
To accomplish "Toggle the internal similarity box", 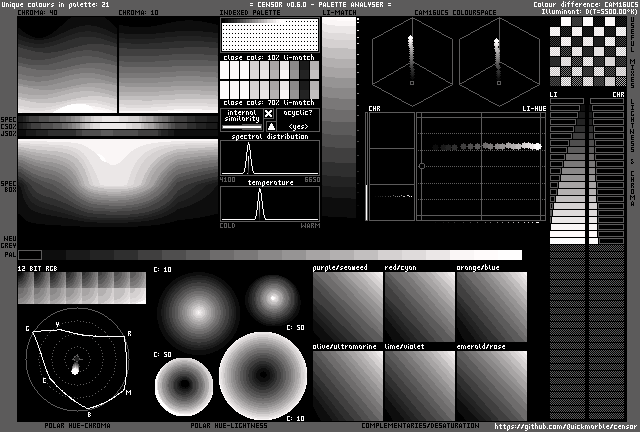I will pos(241,120).
